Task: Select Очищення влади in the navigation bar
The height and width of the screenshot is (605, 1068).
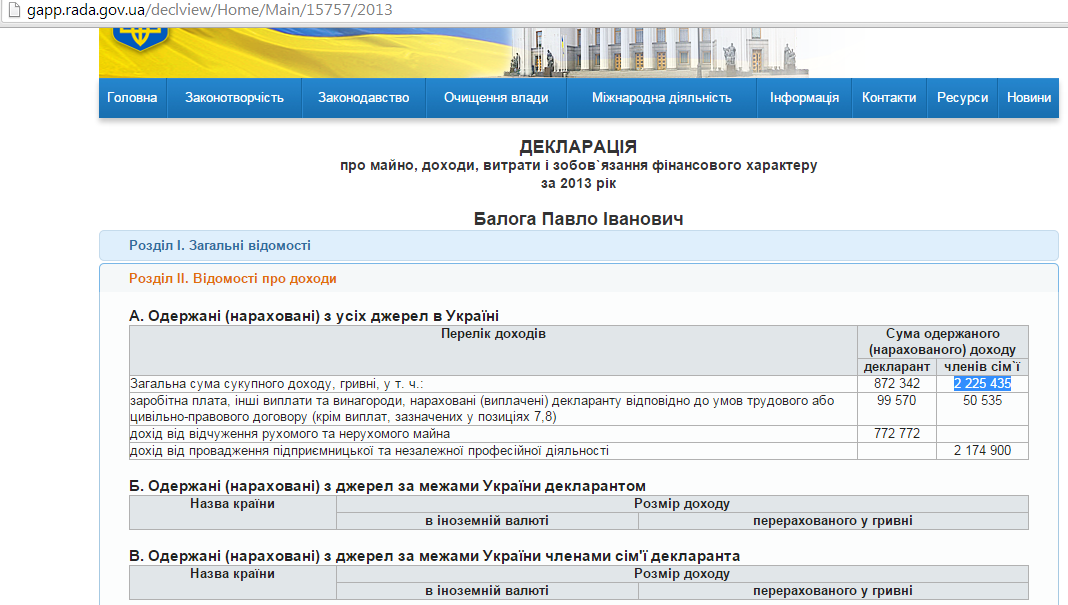Action: [x=496, y=98]
